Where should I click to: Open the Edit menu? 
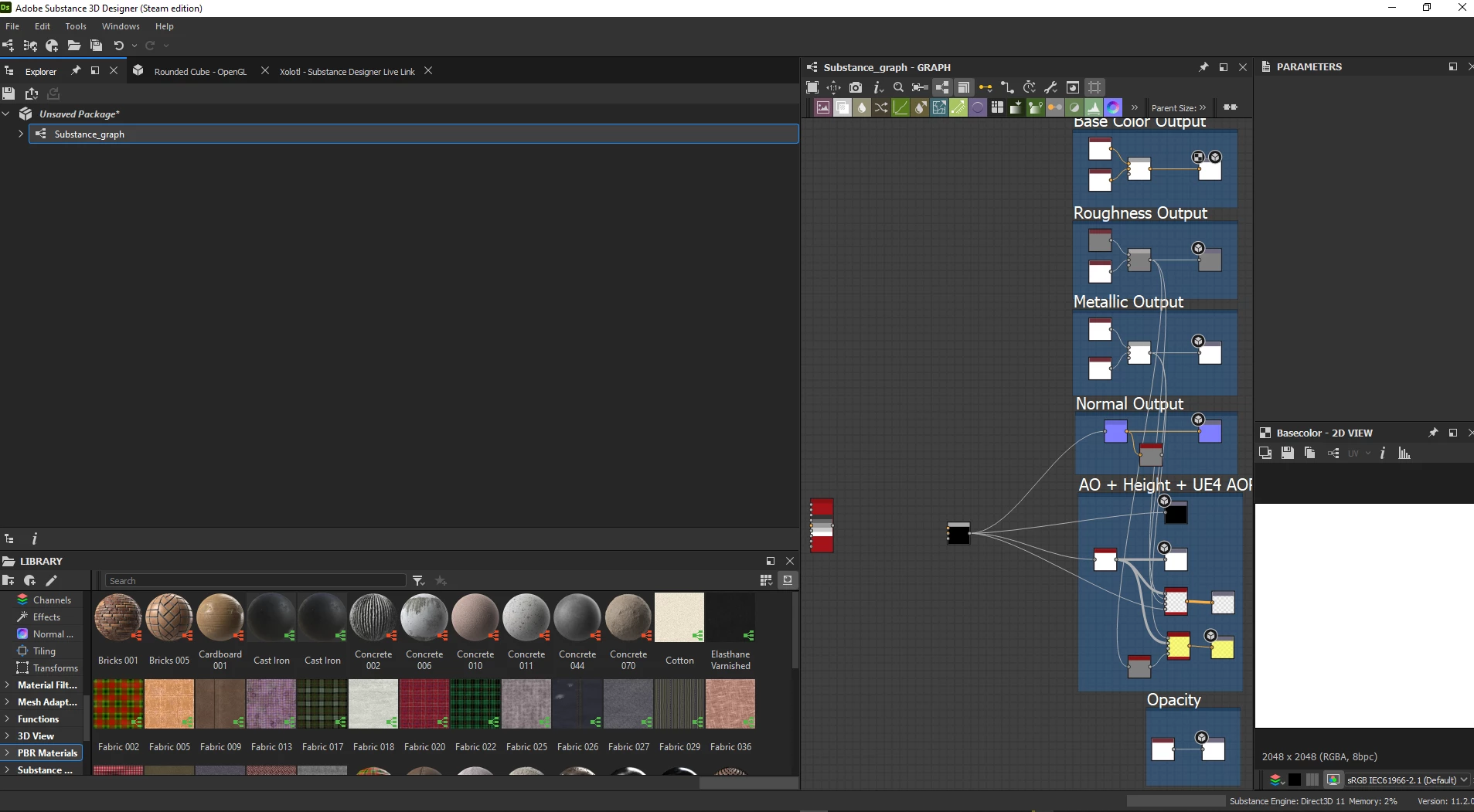[43, 26]
